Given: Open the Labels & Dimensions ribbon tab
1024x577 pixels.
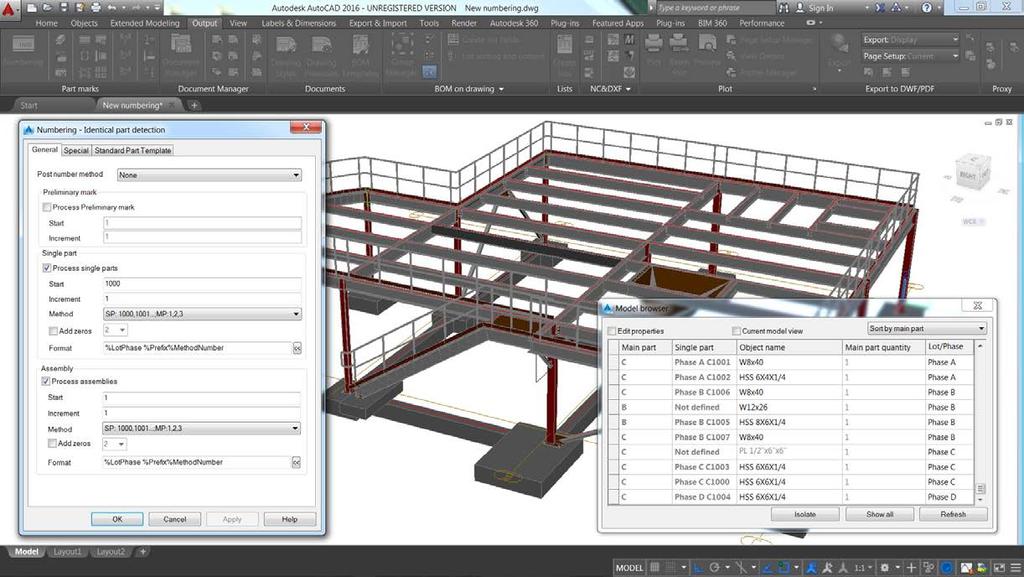Looking at the screenshot, I should point(298,23).
